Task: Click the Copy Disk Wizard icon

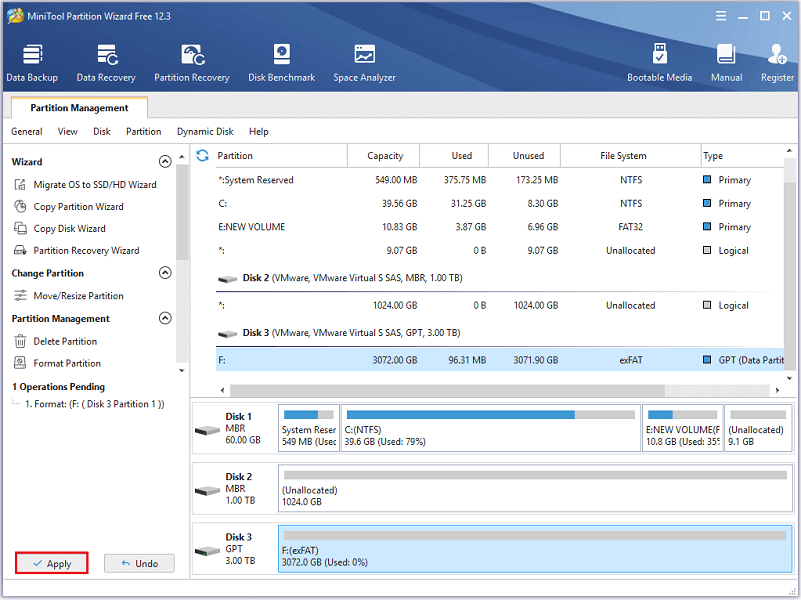Action: (20, 228)
